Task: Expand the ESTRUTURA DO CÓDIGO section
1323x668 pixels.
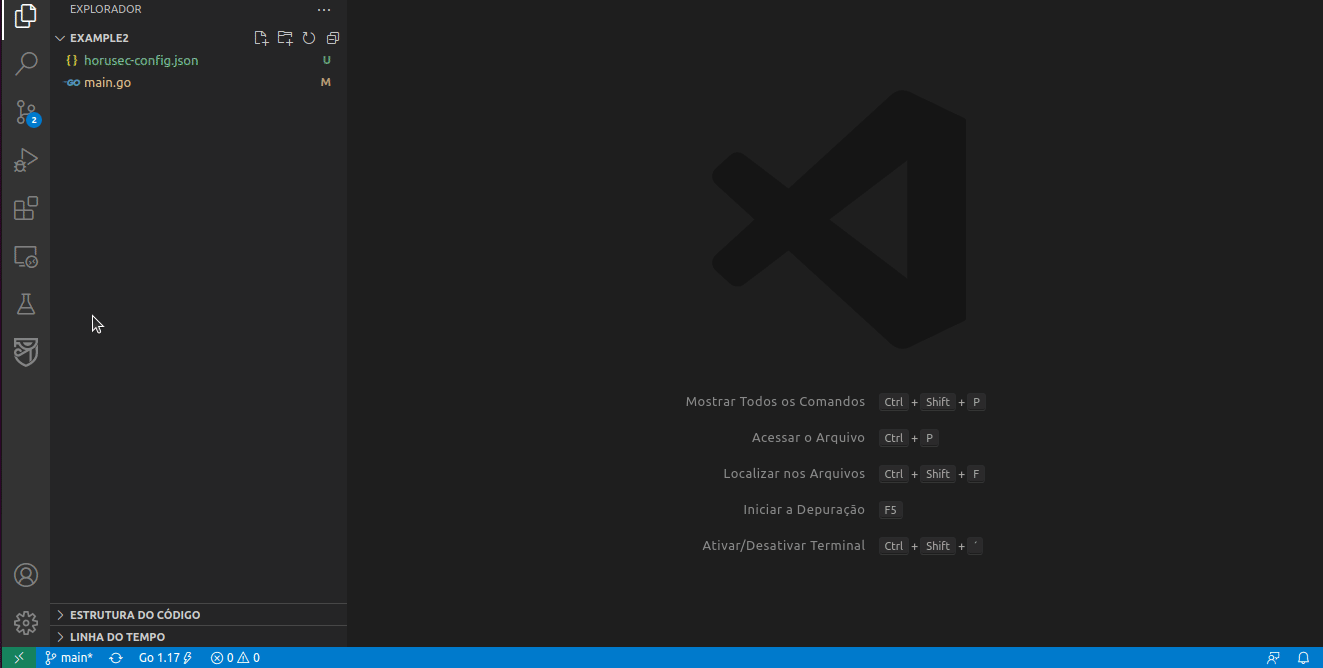Action: (x=198, y=615)
